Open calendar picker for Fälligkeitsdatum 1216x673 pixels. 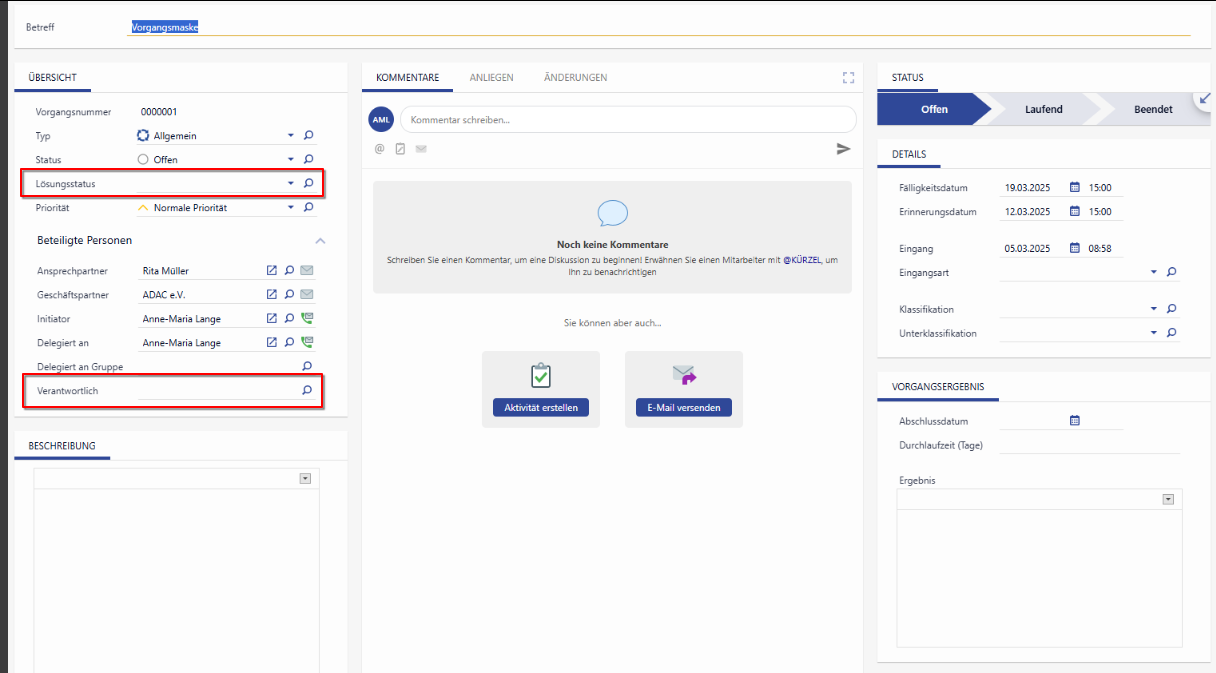pos(1075,187)
